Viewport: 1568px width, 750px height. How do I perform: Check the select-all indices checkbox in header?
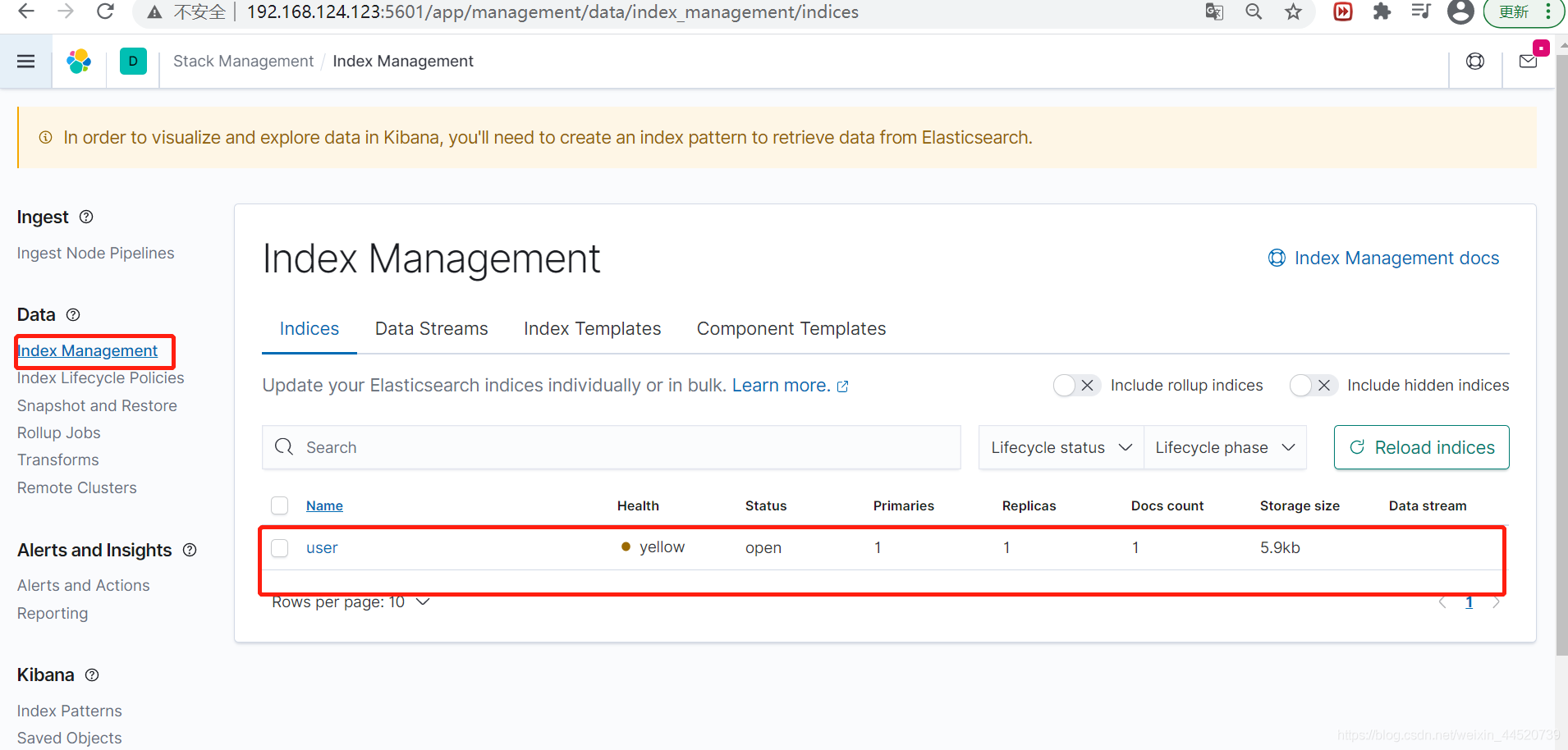pyautogui.click(x=280, y=505)
